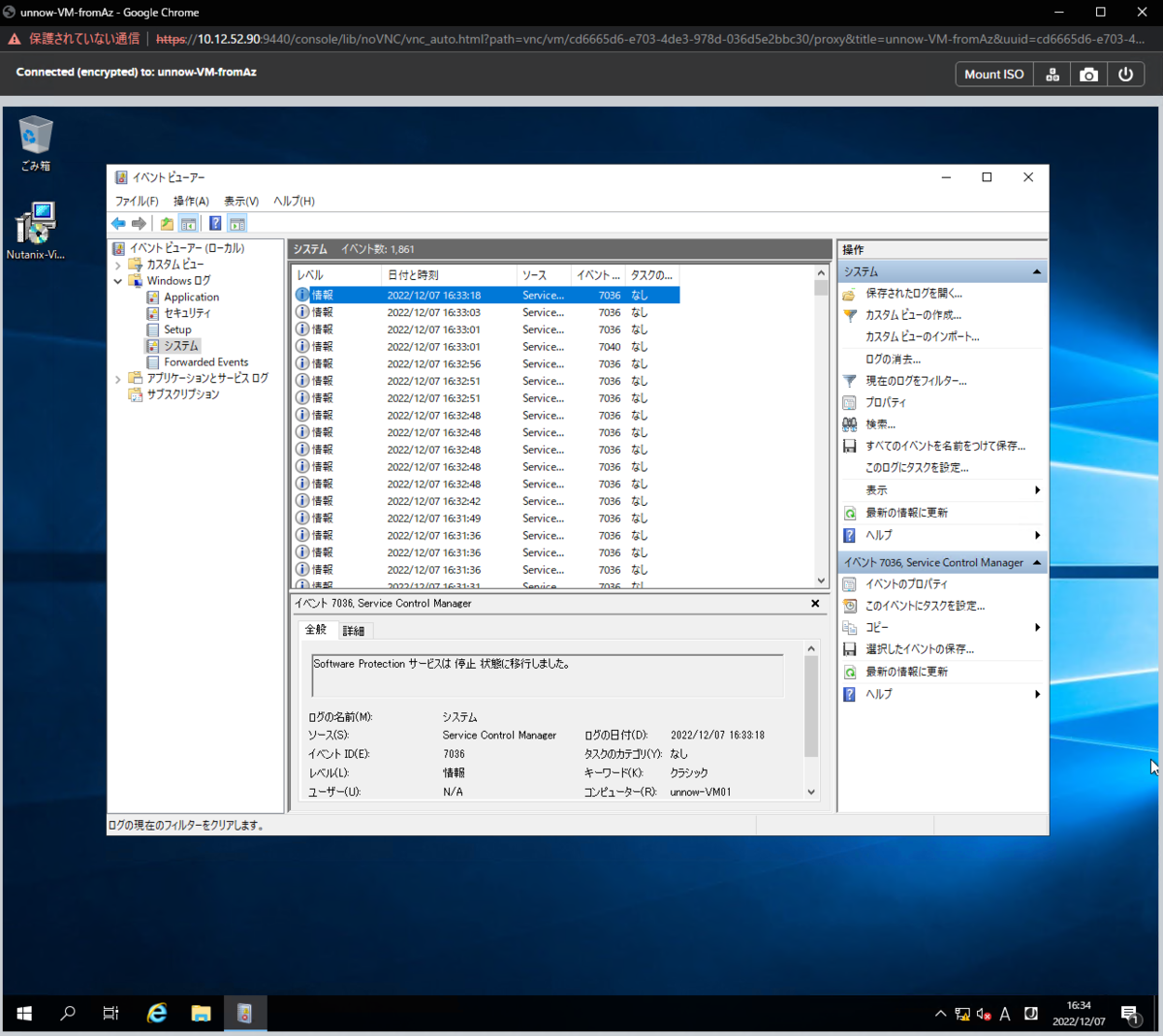
Task: Click Mount ISO button in console
Action: 993,75
